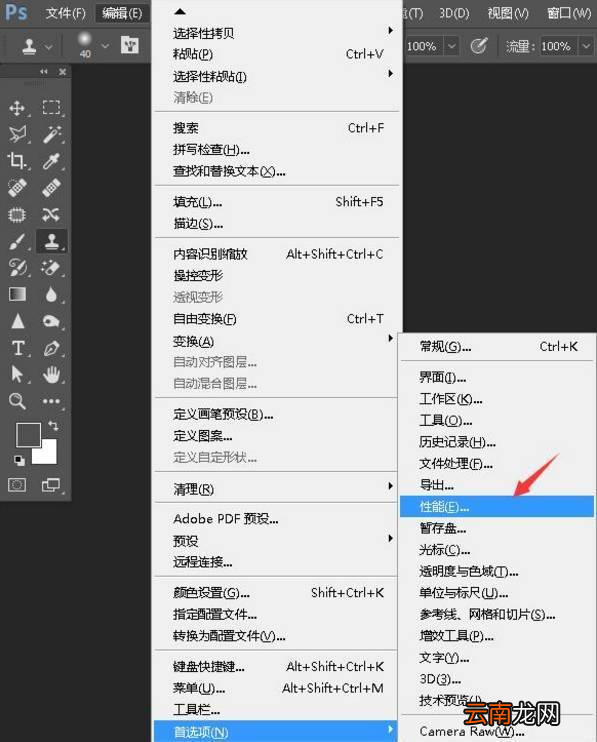Choose Interface (界面) preferences
This screenshot has height=742, width=597.
[497, 378]
